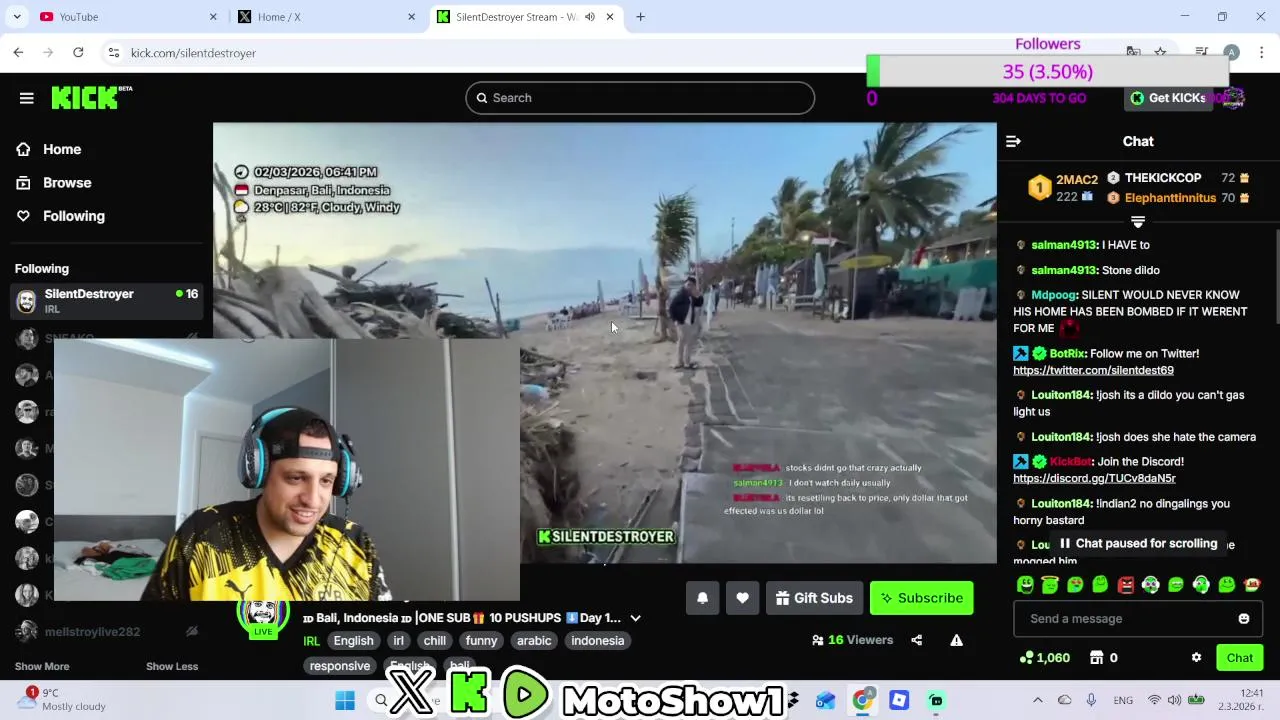Insert the red angry face emote
The width and height of the screenshot is (1280, 720).
point(1126,585)
